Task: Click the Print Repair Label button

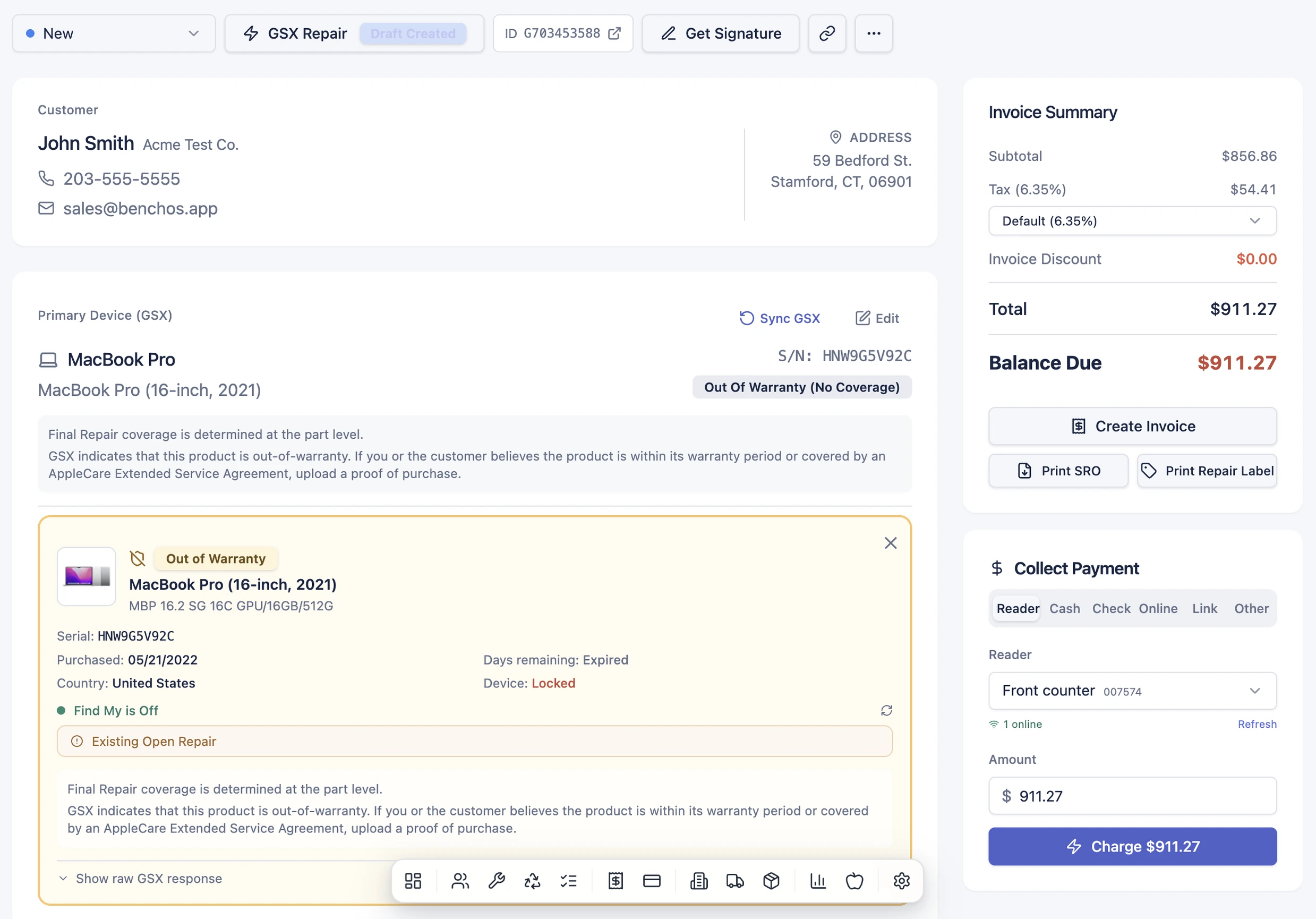Action: [1207, 471]
